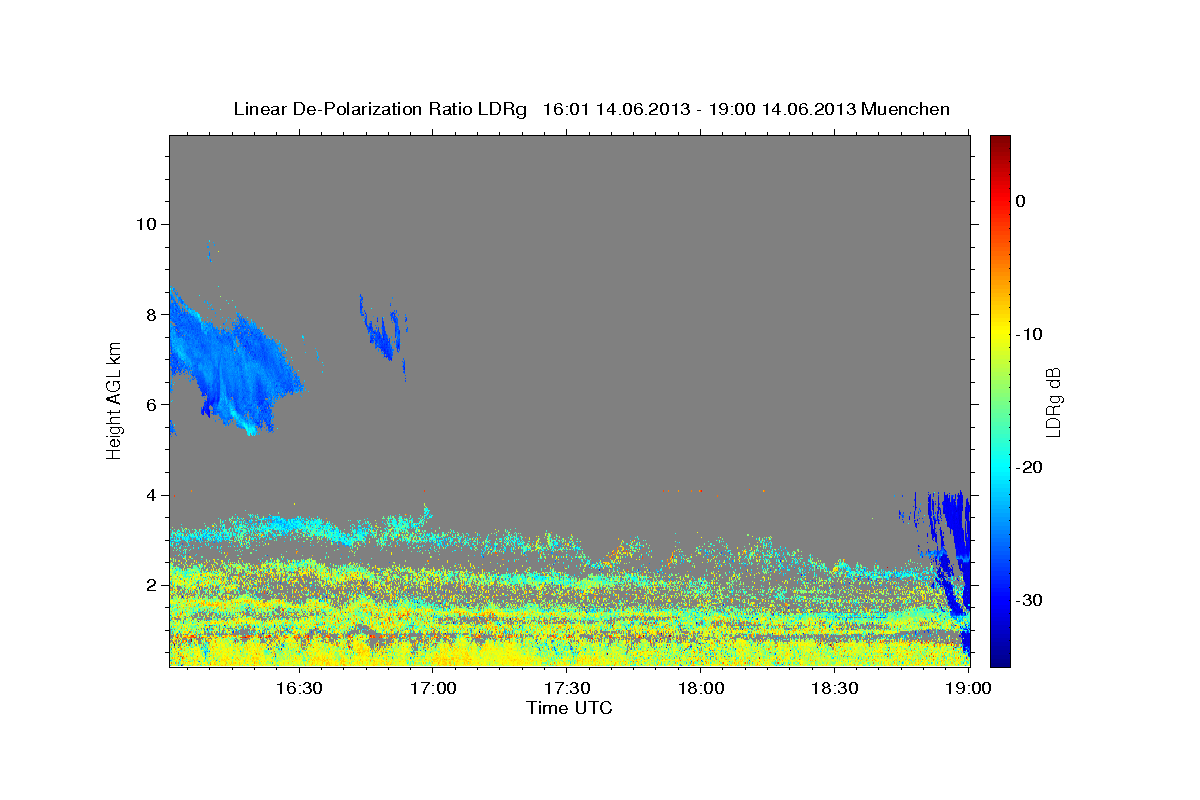The height and width of the screenshot is (800, 1200).
Task: Click the 'Height AGL km' axis label
Action: pyautogui.click(x=115, y=400)
